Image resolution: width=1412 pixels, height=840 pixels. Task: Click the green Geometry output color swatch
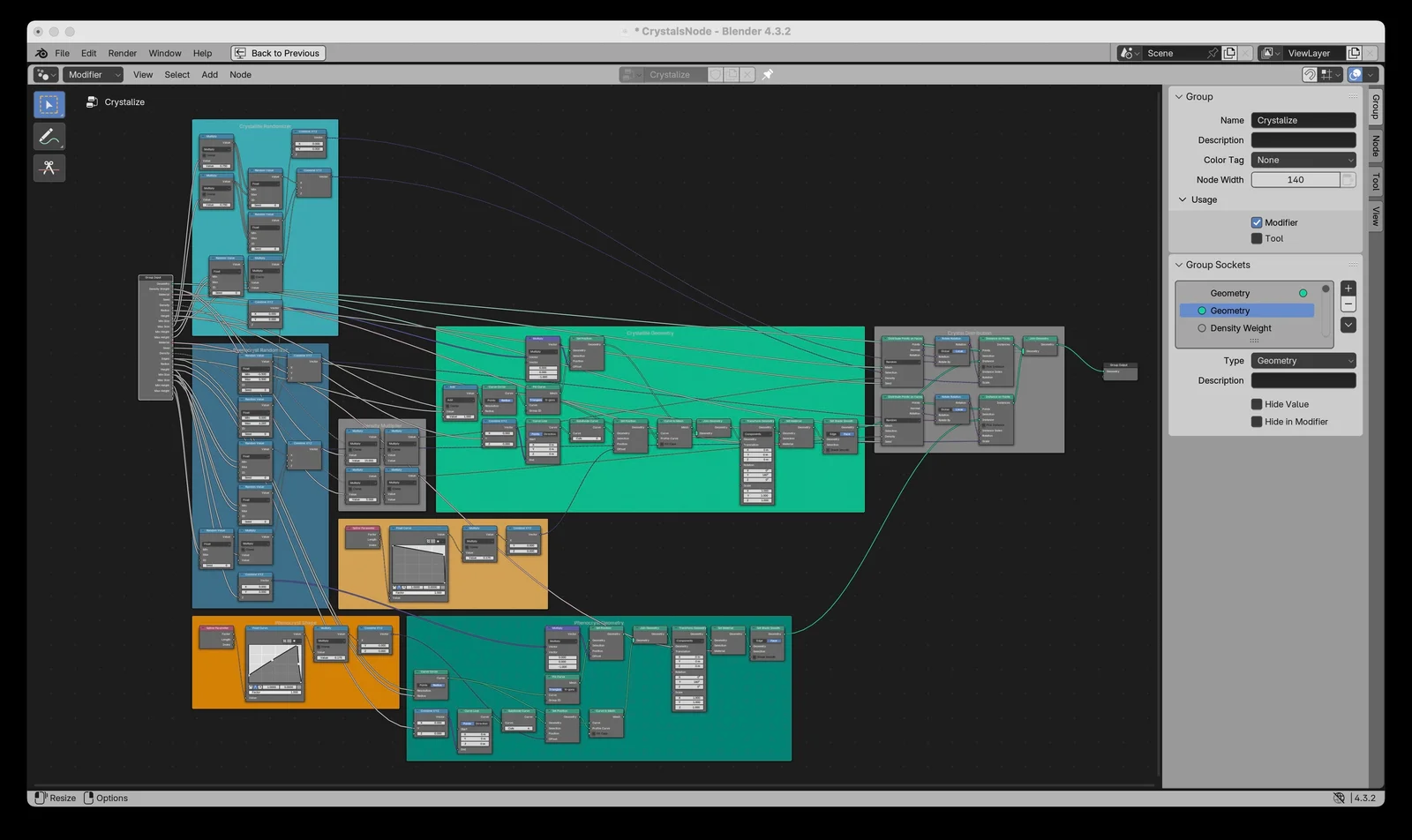1303,292
